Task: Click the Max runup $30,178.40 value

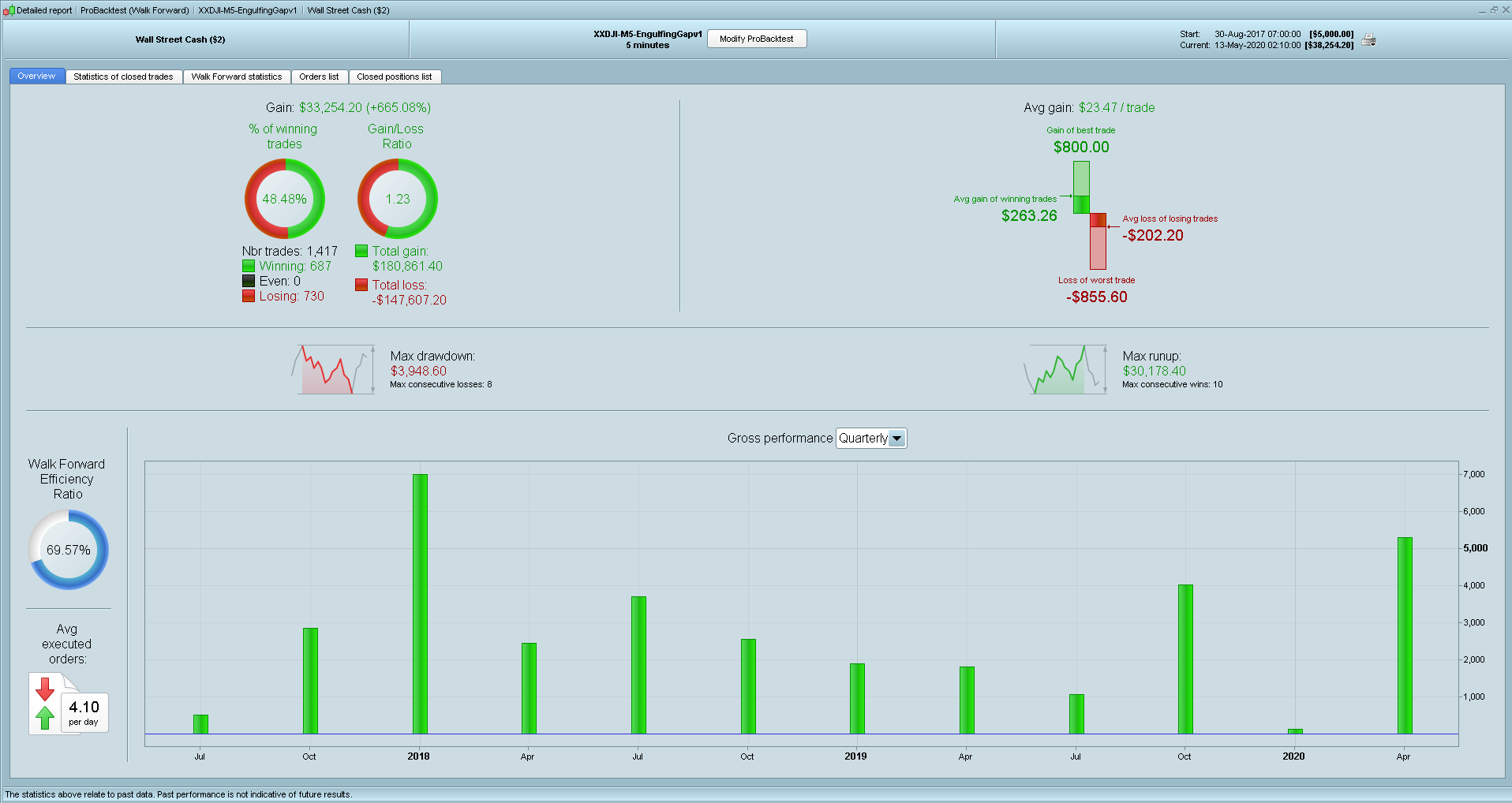Action: [x=1155, y=372]
